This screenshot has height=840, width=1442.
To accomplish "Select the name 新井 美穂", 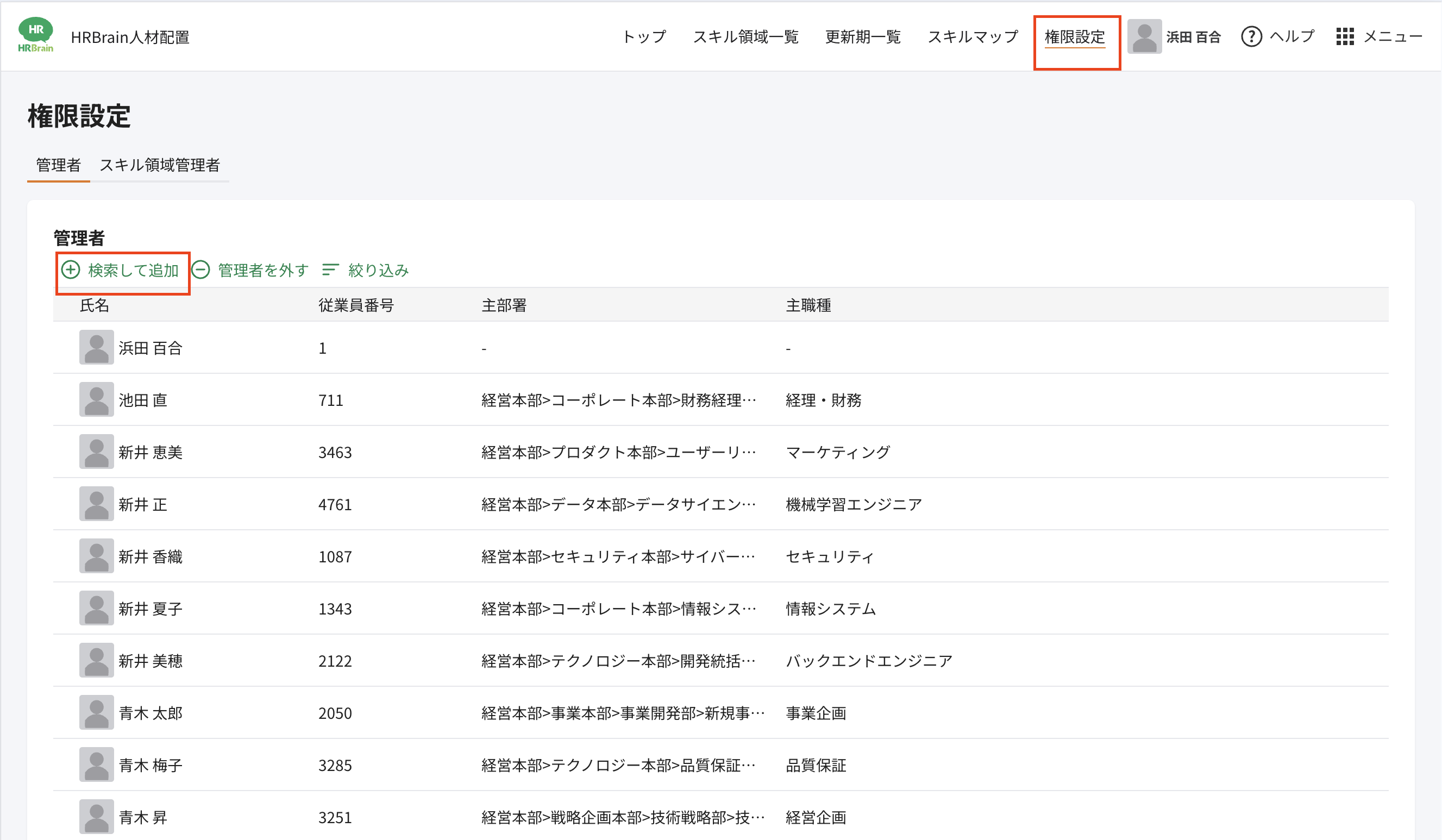I will click(151, 661).
